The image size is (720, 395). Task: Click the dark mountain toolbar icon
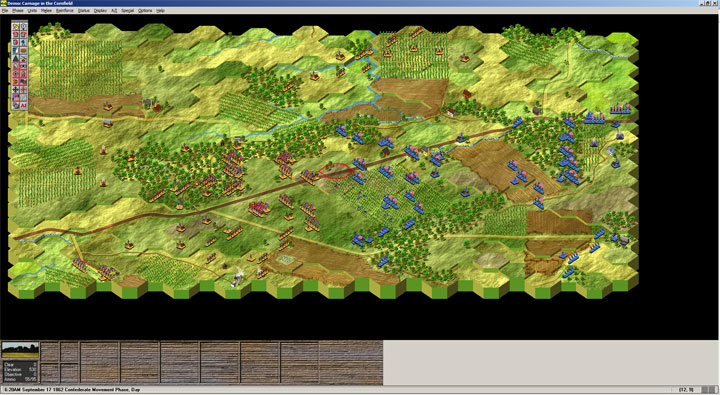(x=15, y=58)
